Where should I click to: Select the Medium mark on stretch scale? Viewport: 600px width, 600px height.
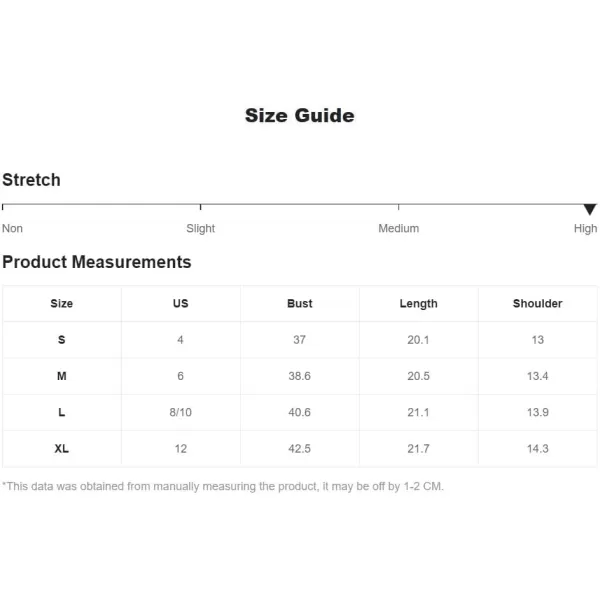click(x=398, y=207)
